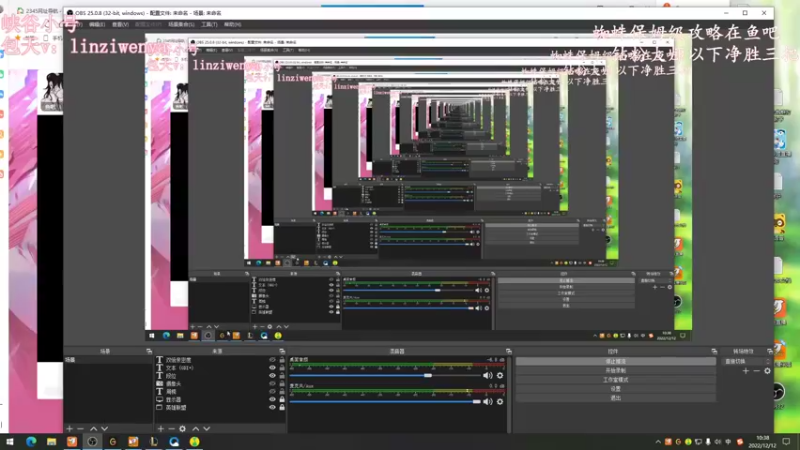The width and height of the screenshot is (800, 450).
Task: Expand hidden tray icons with the Windows taskbar chevron
Action: [658, 442]
